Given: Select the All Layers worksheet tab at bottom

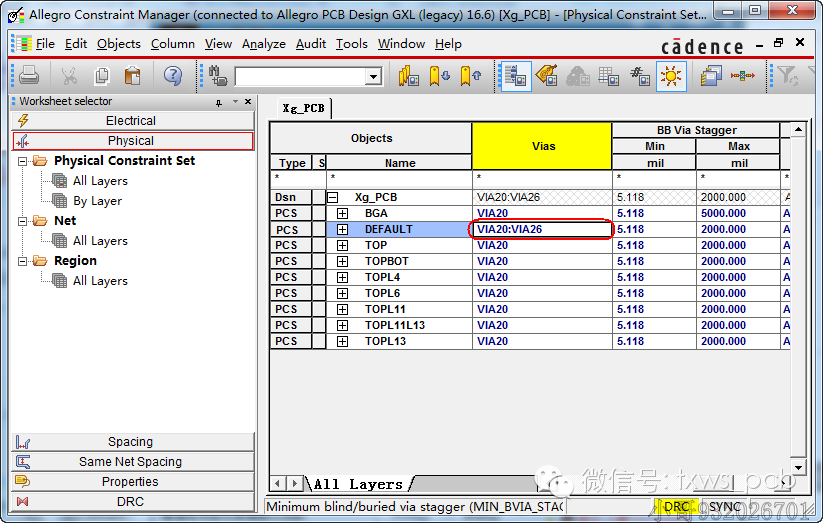Looking at the screenshot, I should point(358,484).
